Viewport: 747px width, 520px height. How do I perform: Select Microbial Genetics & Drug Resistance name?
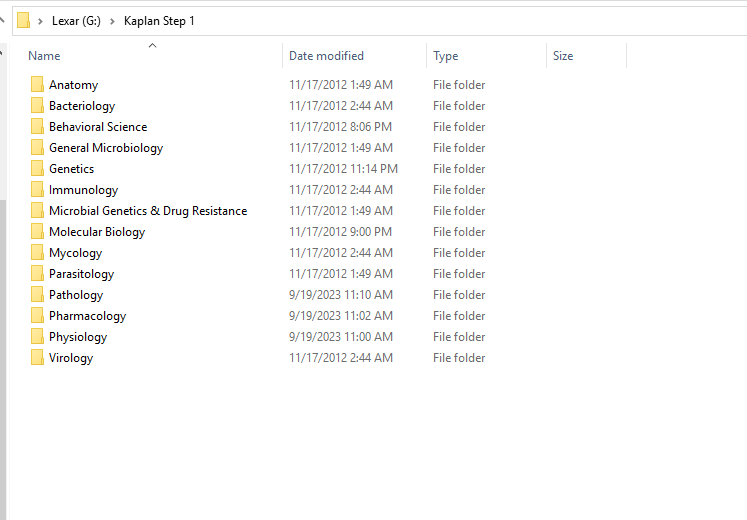pos(148,210)
